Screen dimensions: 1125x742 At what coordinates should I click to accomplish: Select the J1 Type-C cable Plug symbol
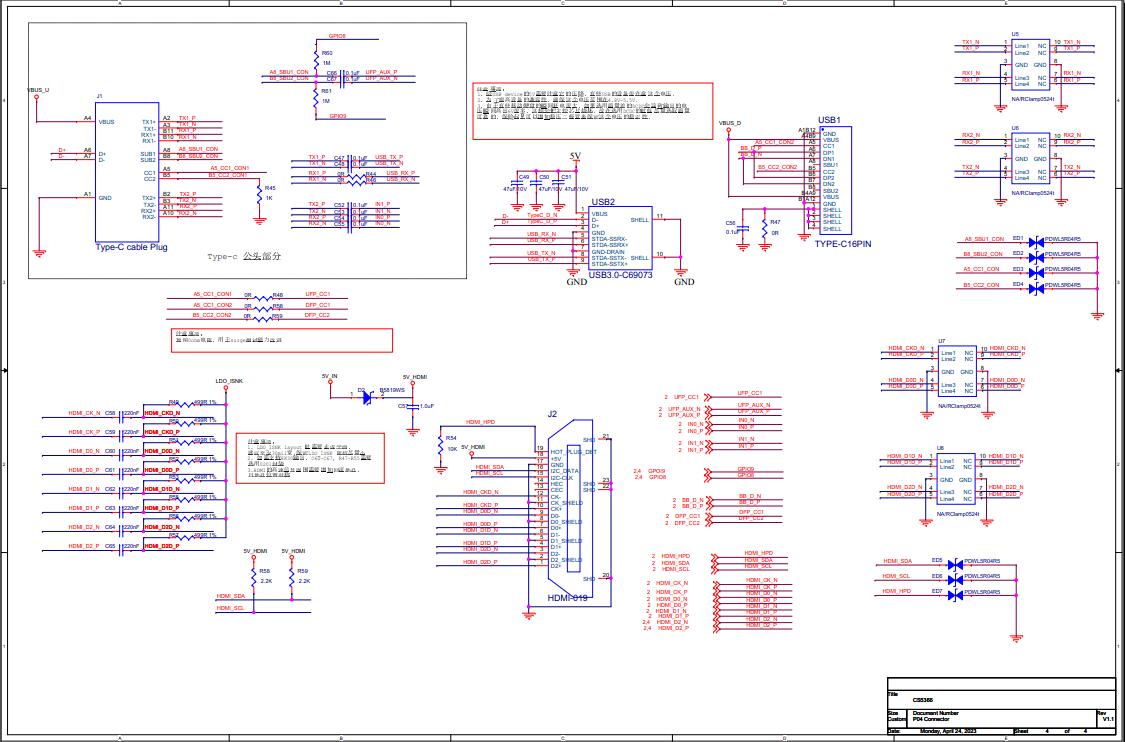point(127,172)
